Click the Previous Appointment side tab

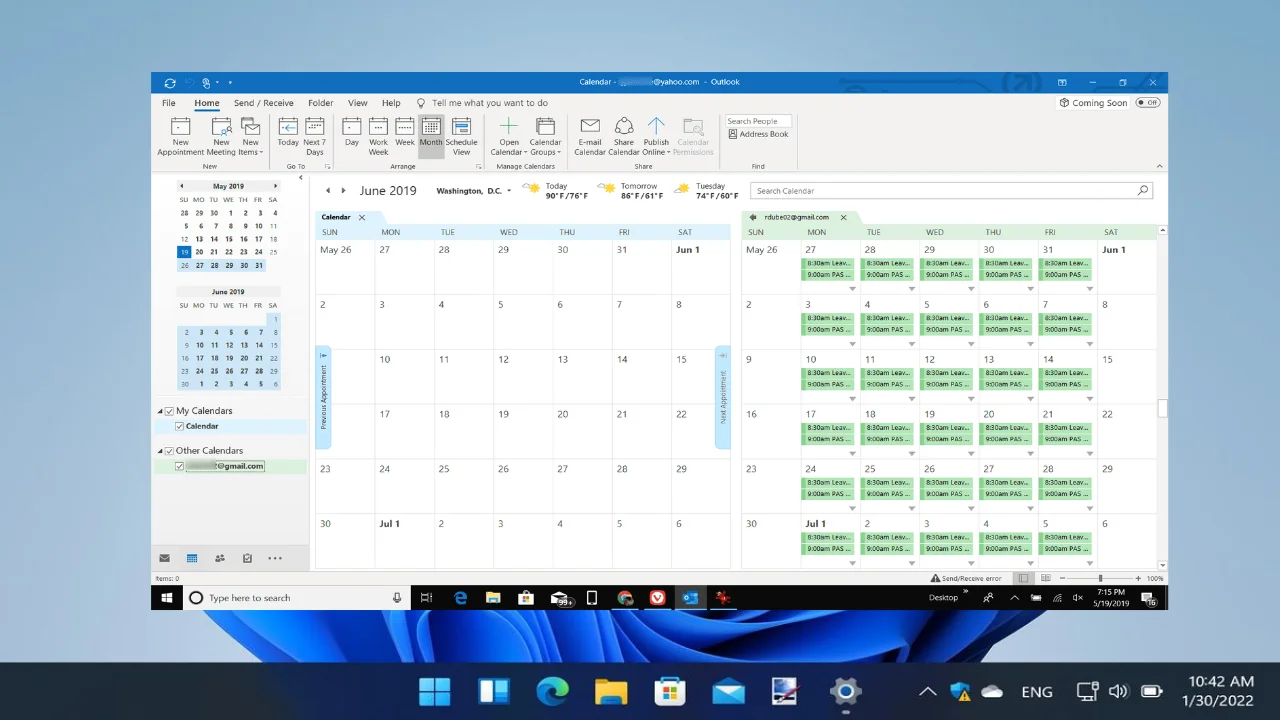tap(323, 398)
